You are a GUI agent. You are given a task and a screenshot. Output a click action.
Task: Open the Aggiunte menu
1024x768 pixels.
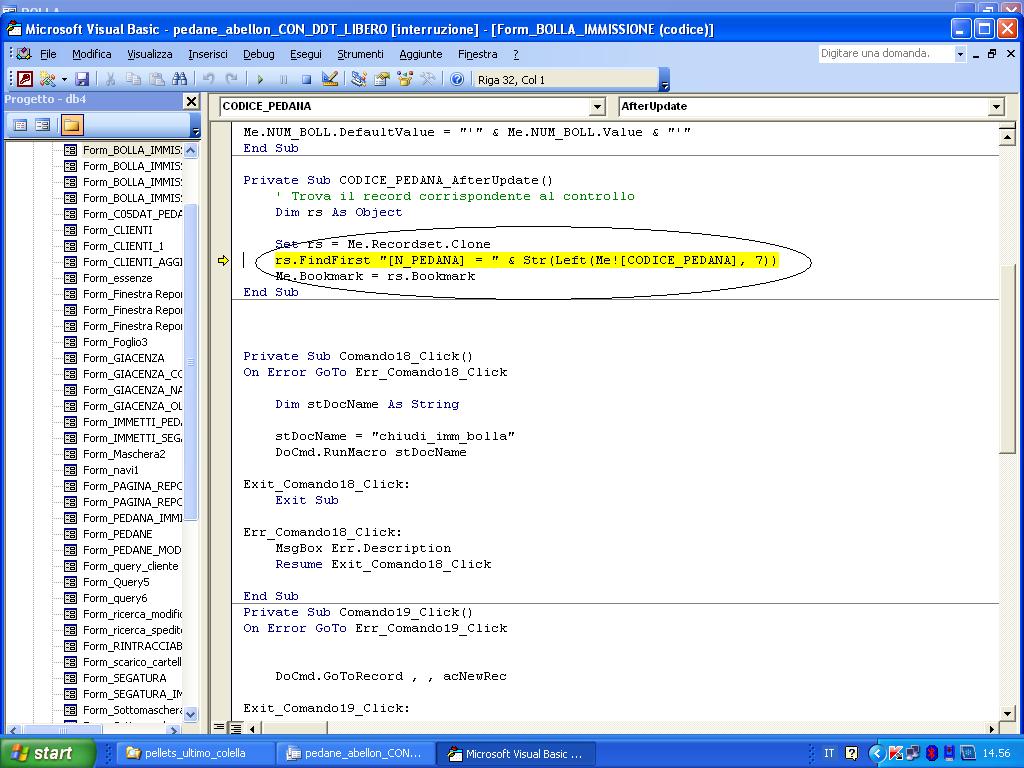421,54
